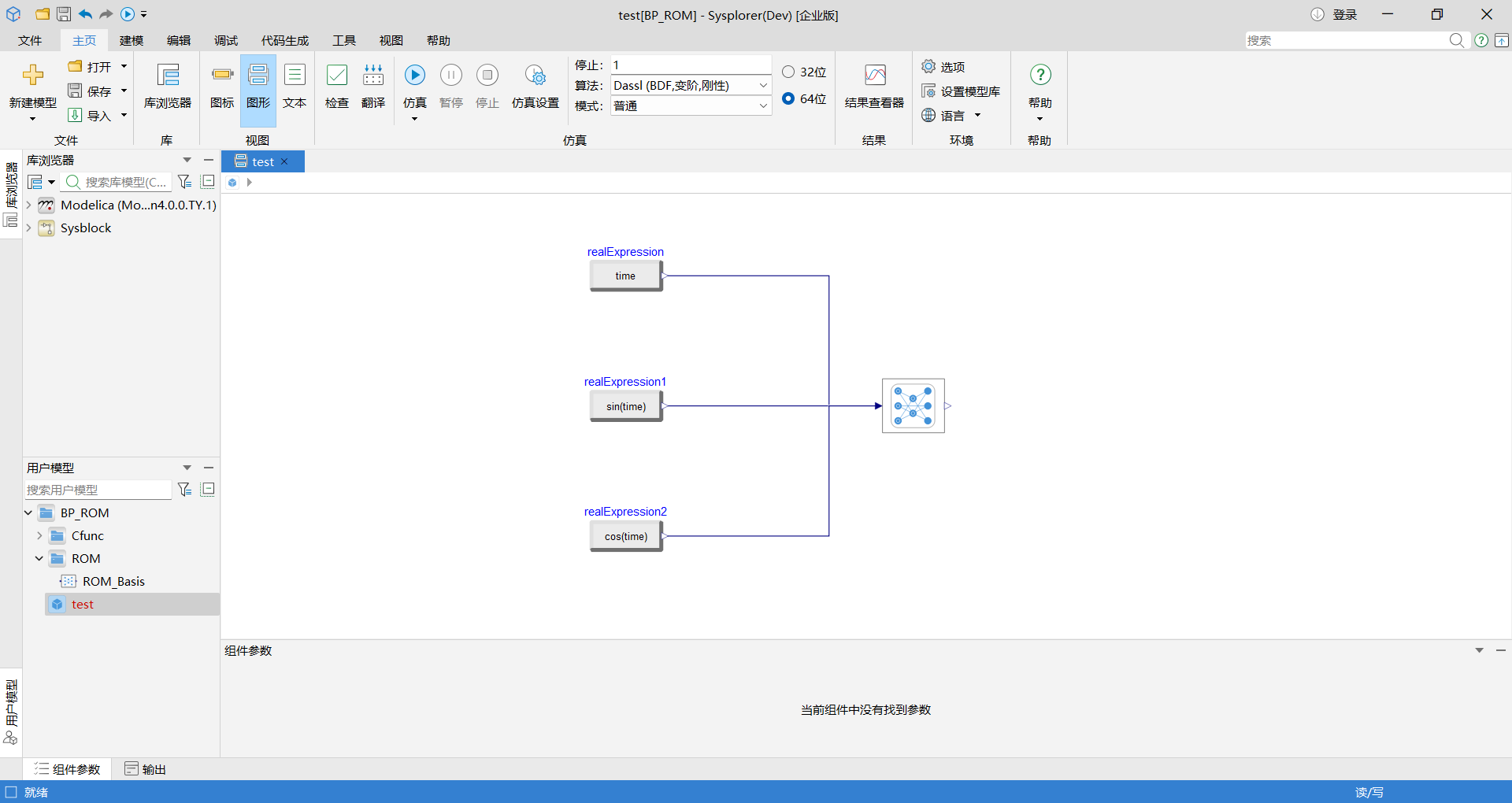Screen dimensions: 1512x803
Task: Click the ribbon Help (帮助) question icon
Action: (x=1040, y=75)
